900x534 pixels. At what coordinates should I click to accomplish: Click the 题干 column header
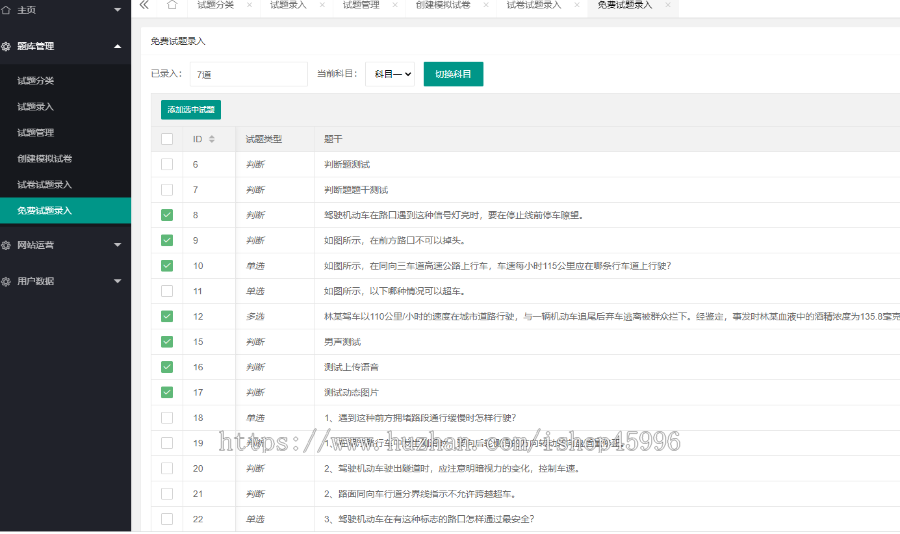coord(333,139)
